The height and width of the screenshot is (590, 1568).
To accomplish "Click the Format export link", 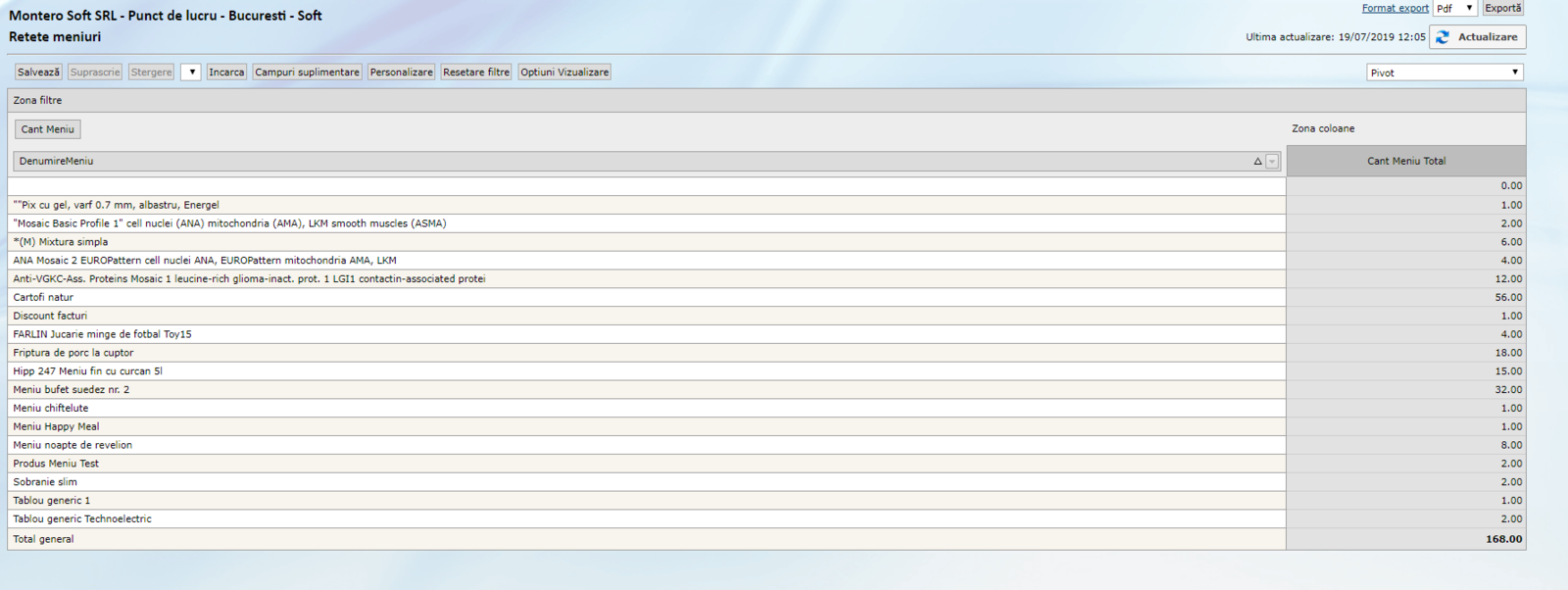I will click(1395, 8).
